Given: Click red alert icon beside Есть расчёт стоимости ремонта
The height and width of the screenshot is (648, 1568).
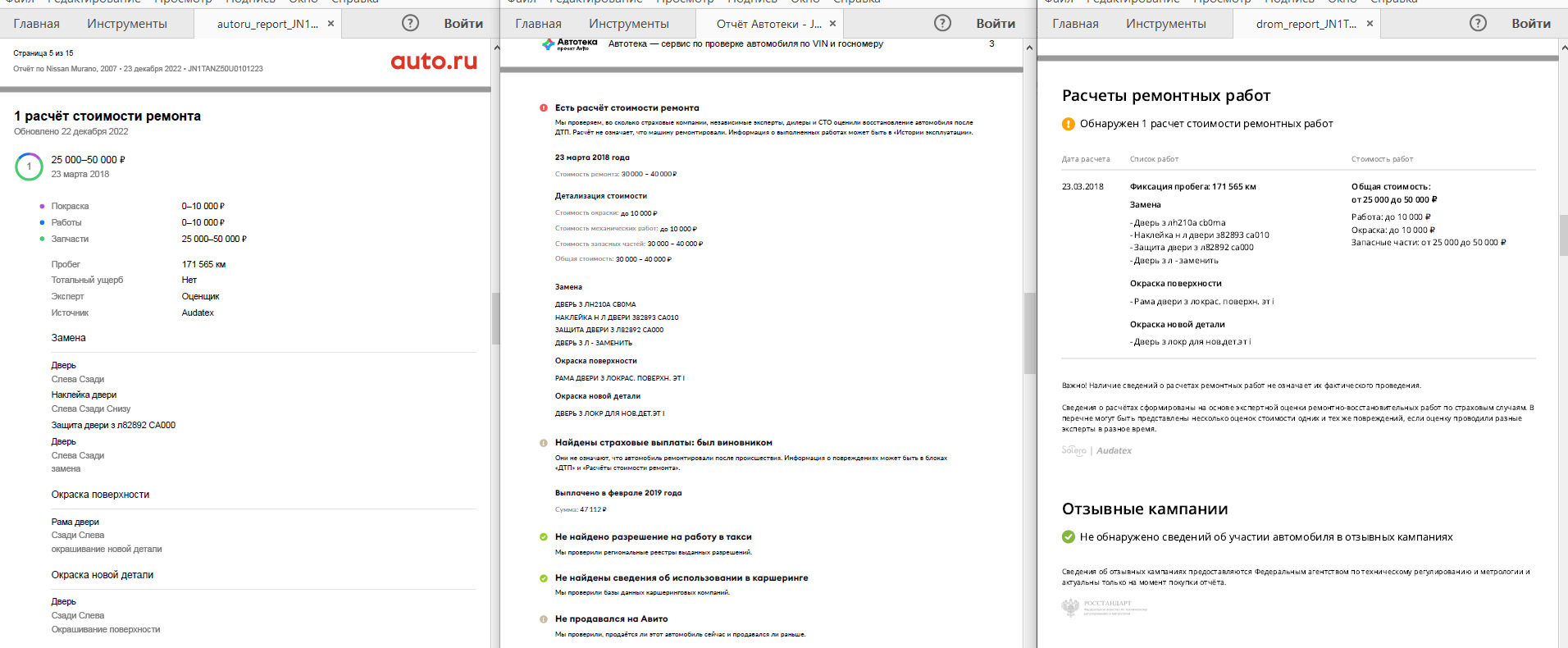Looking at the screenshot, I should click(x=543, y=108).
